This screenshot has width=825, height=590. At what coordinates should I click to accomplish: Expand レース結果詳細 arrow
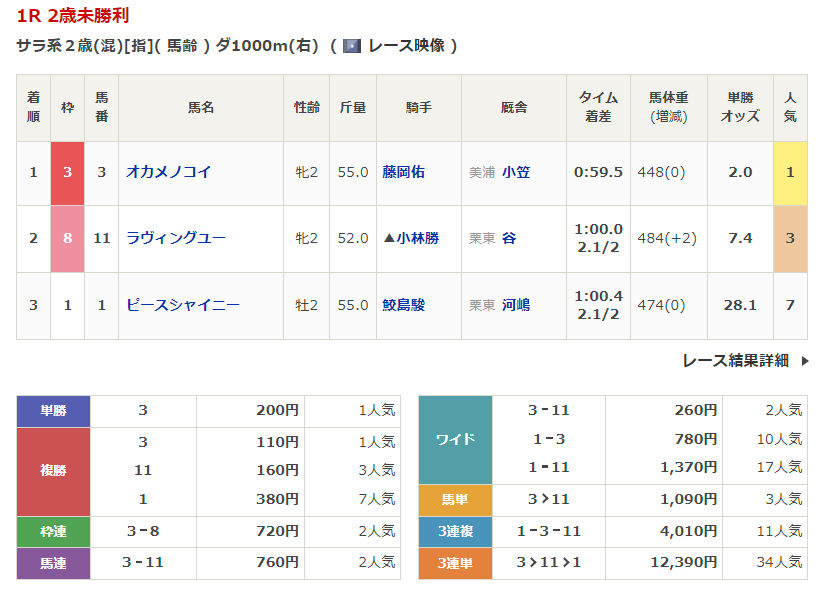(805, 361)
